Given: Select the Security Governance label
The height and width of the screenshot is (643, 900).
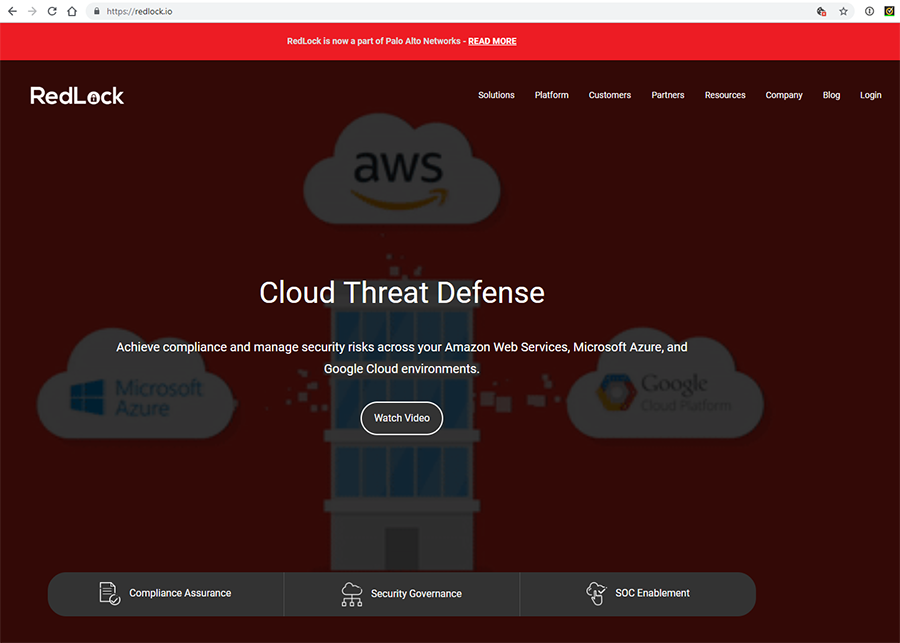Looking at the screenshot, I should (x=416, y=594).
